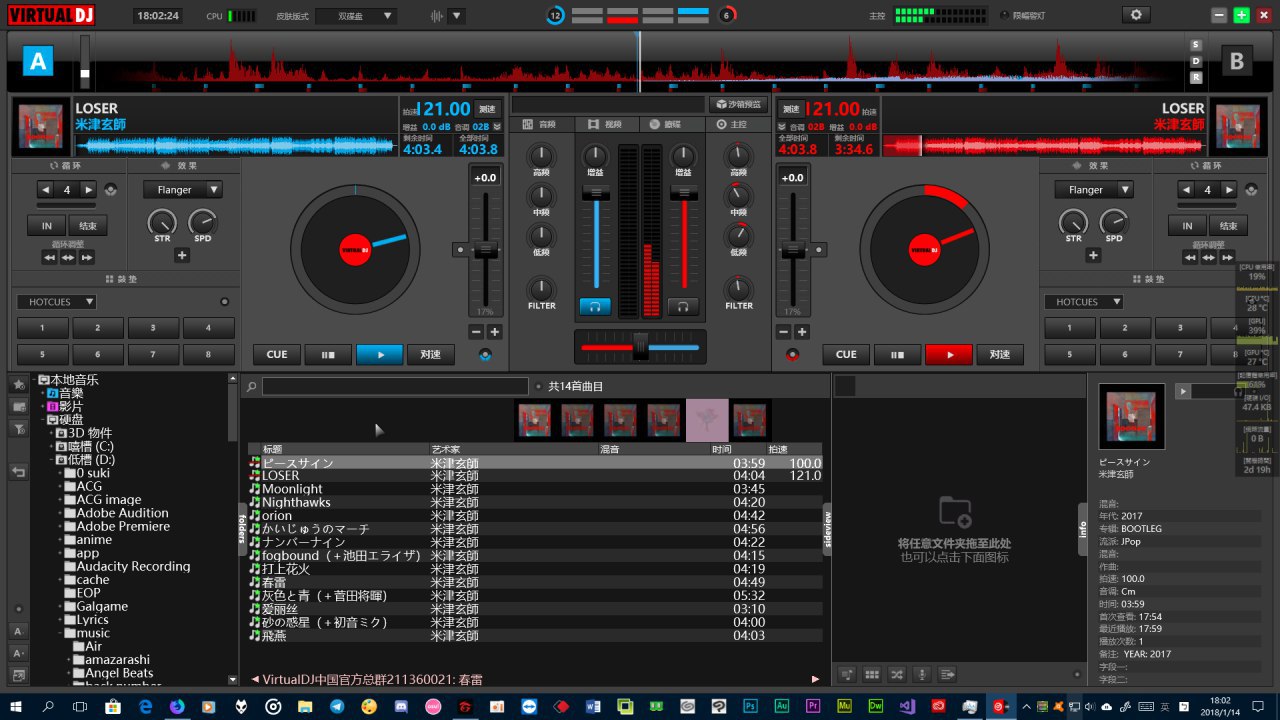Switch to the 主控 mixer tab
Viewport: 1280px width, 720px height.
pyautogui.click(x=733, y=125)
